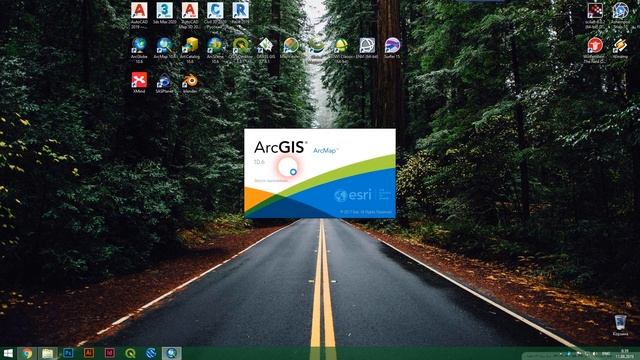Image resolution: width=640 pixels, height=360 pixels.
Task: Open the Wolfenstein desktop shortcut
Action: tap(595, 50)
